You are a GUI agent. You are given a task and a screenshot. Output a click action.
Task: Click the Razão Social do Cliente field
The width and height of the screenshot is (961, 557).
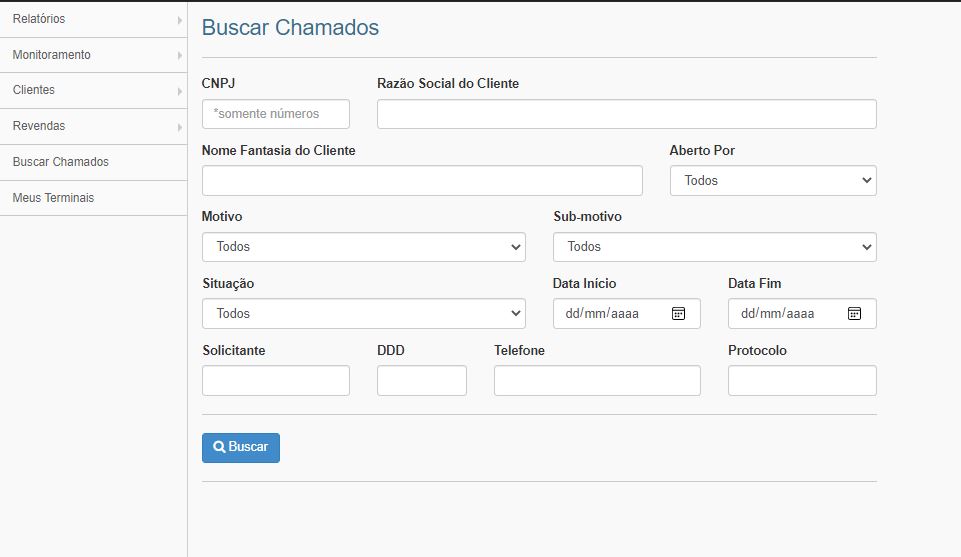click(x=626, y=114)
